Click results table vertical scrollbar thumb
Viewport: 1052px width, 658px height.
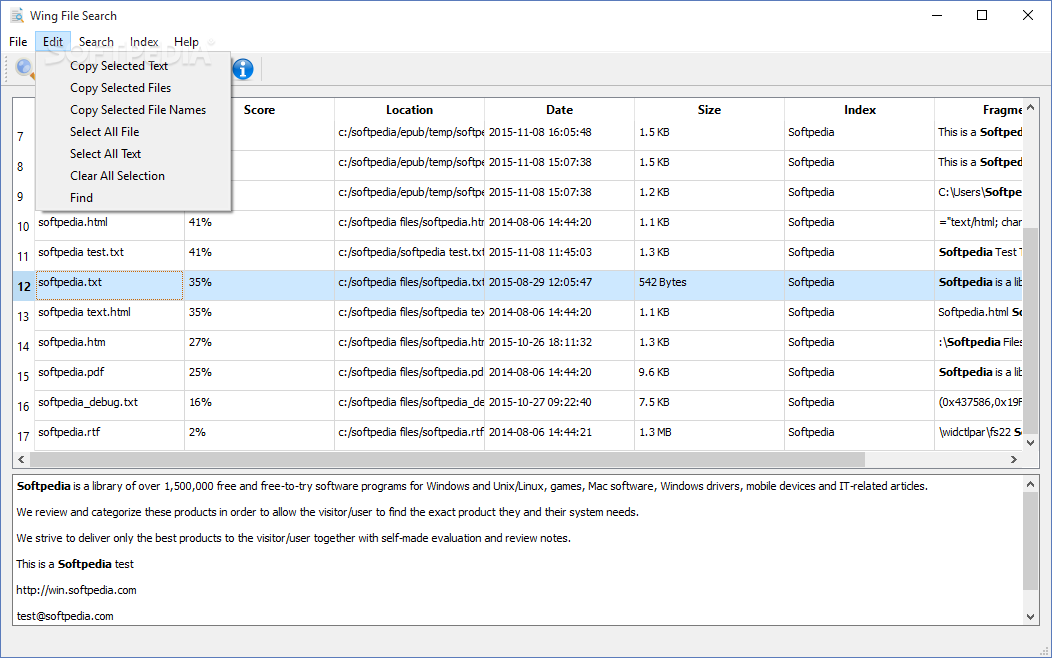pos(1031,332)
